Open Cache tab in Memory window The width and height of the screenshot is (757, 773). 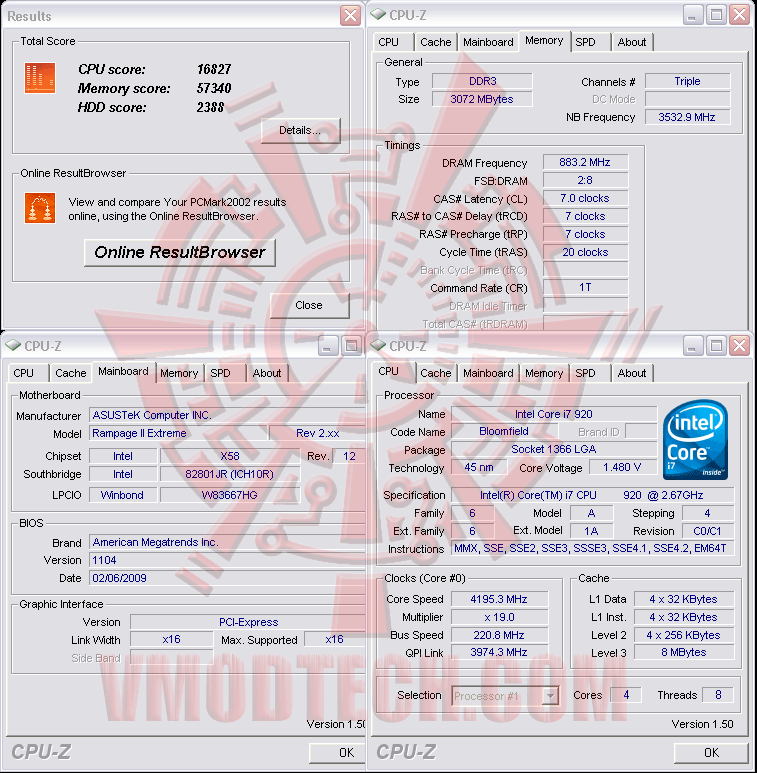(436, 42)
